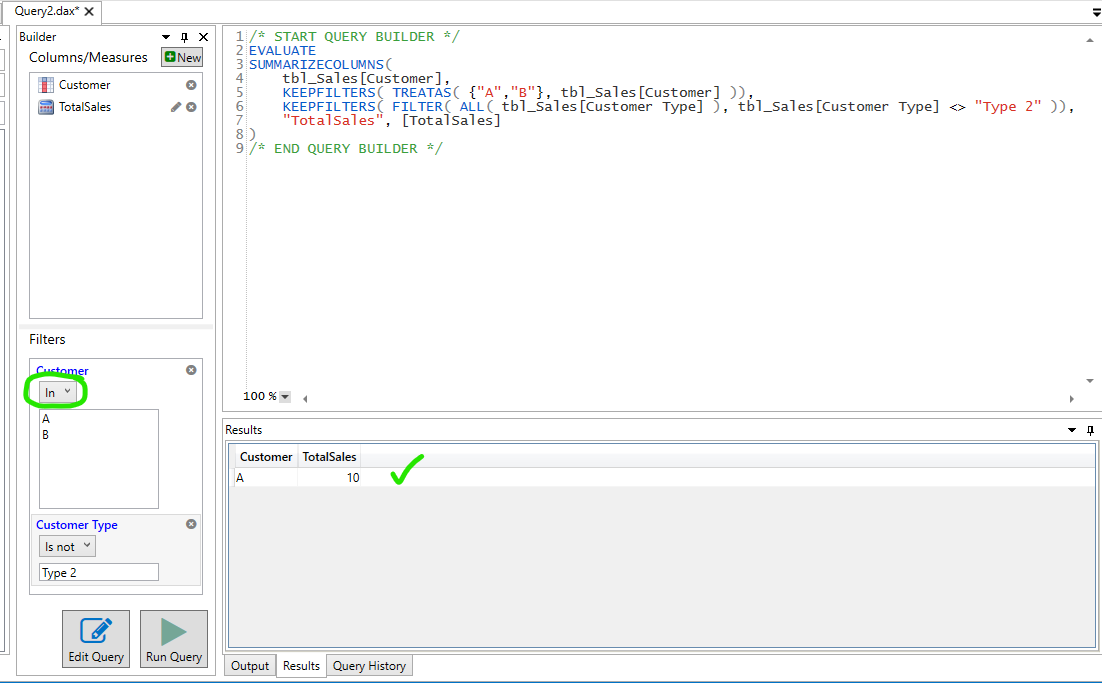Remove the Customer Type filter X icon
The width and height of the screenshot is (1102, 683).
click(x=190, y=523)
